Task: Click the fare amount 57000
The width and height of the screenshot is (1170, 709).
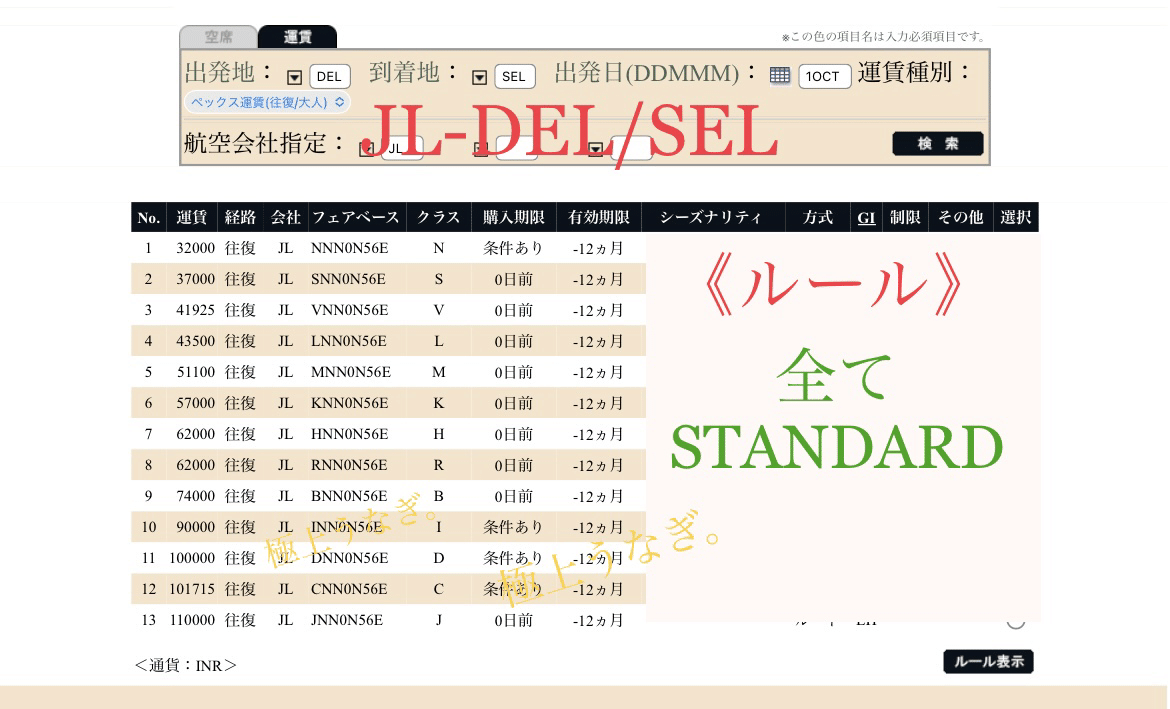Action: [x=195, y=403]
